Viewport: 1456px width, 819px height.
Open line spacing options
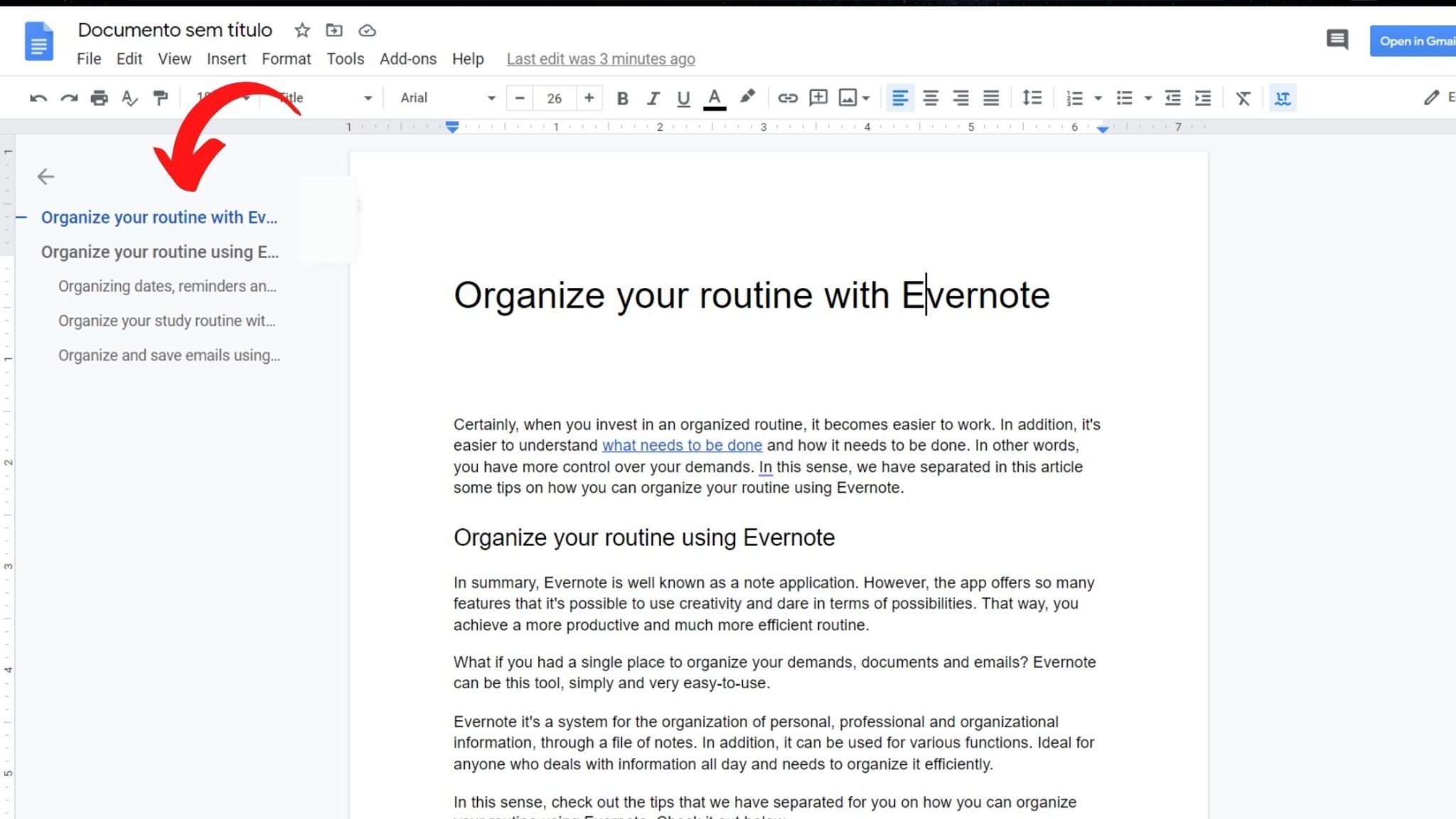click(1032, 98)
